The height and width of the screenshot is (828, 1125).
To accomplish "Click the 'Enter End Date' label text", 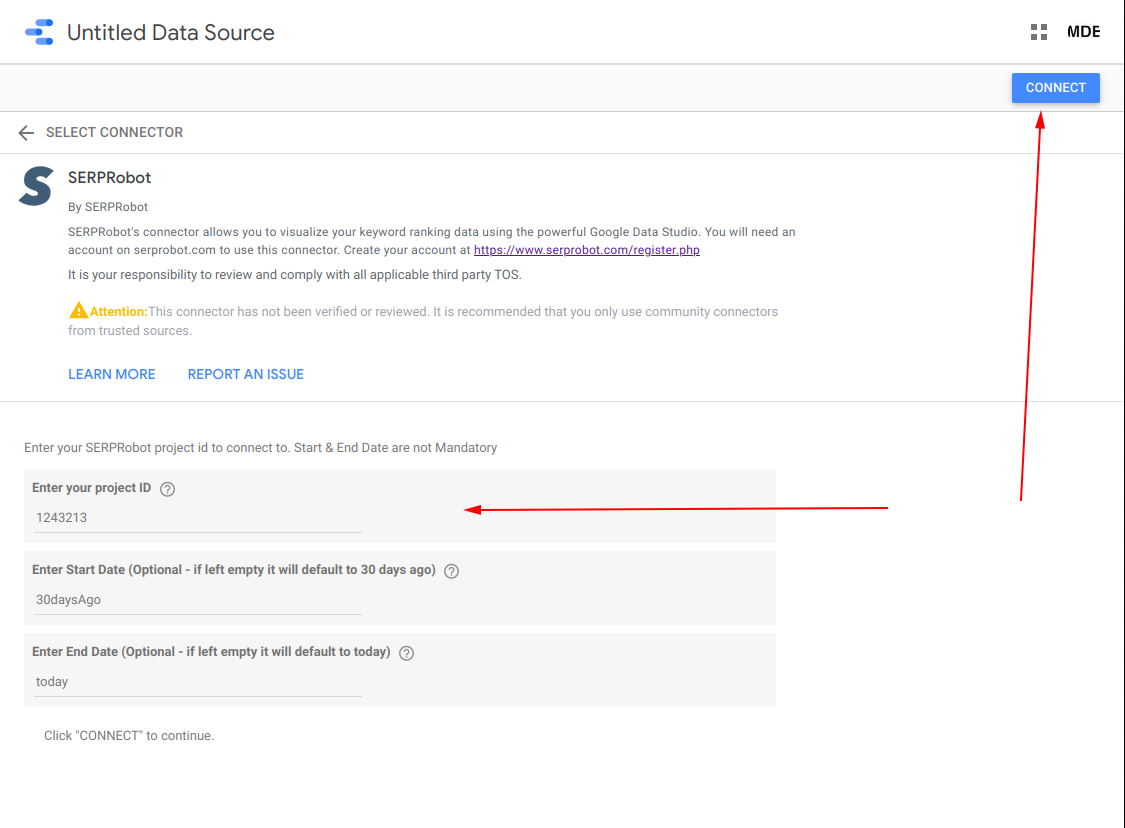I will click(x=211, y=651).
